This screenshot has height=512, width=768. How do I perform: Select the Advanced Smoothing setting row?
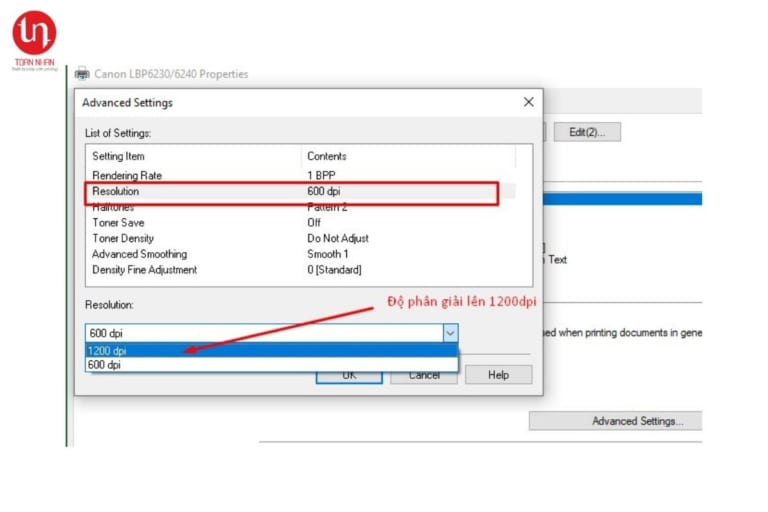point(300,254)
